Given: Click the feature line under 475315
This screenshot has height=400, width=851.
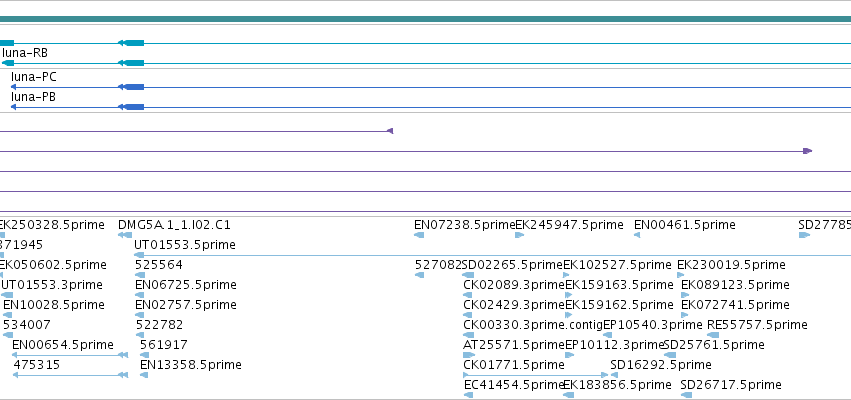Looking at the screenshot, I should (70, 375).
